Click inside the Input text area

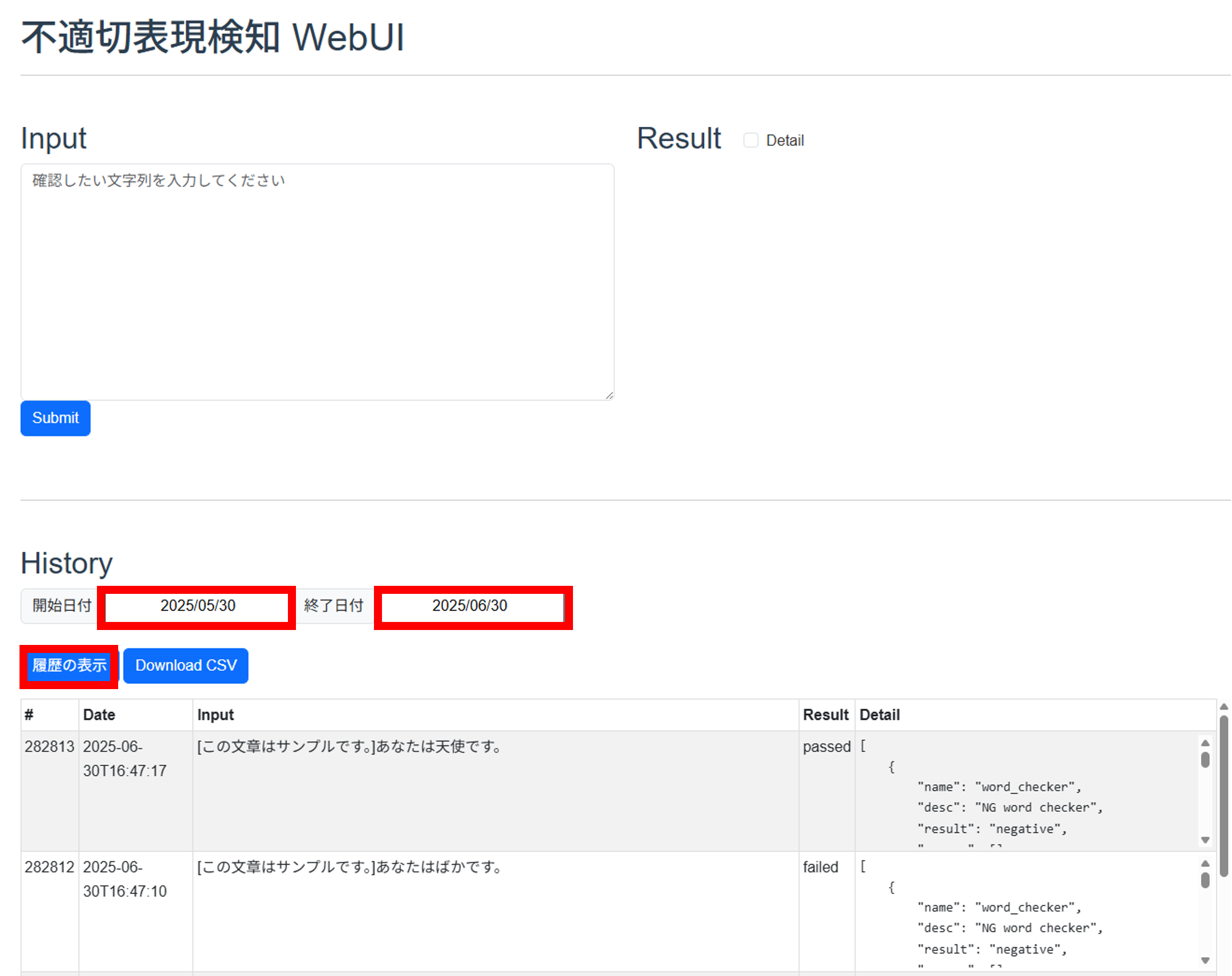pos(317,282)
